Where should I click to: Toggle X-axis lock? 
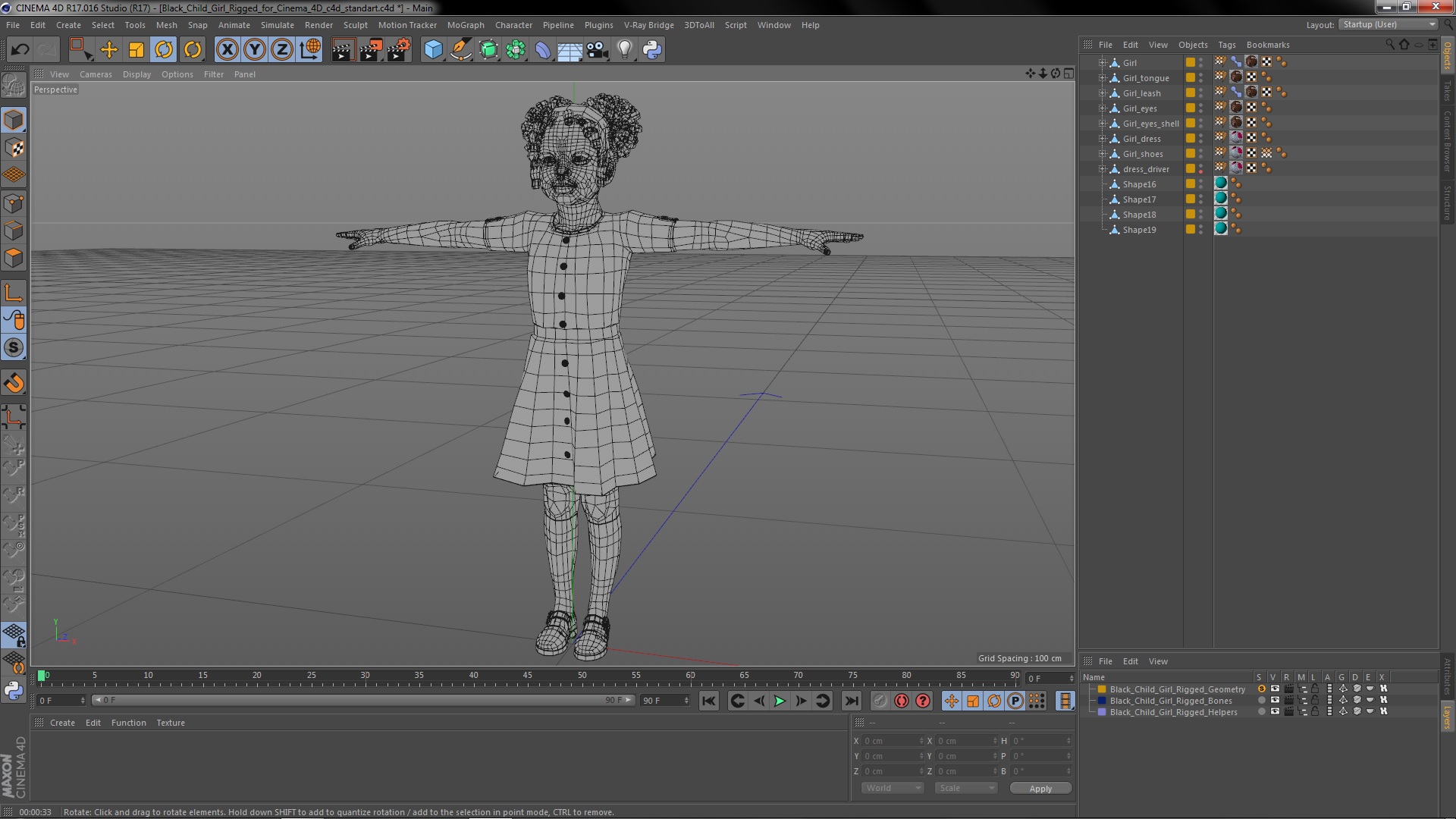point(227,50)
